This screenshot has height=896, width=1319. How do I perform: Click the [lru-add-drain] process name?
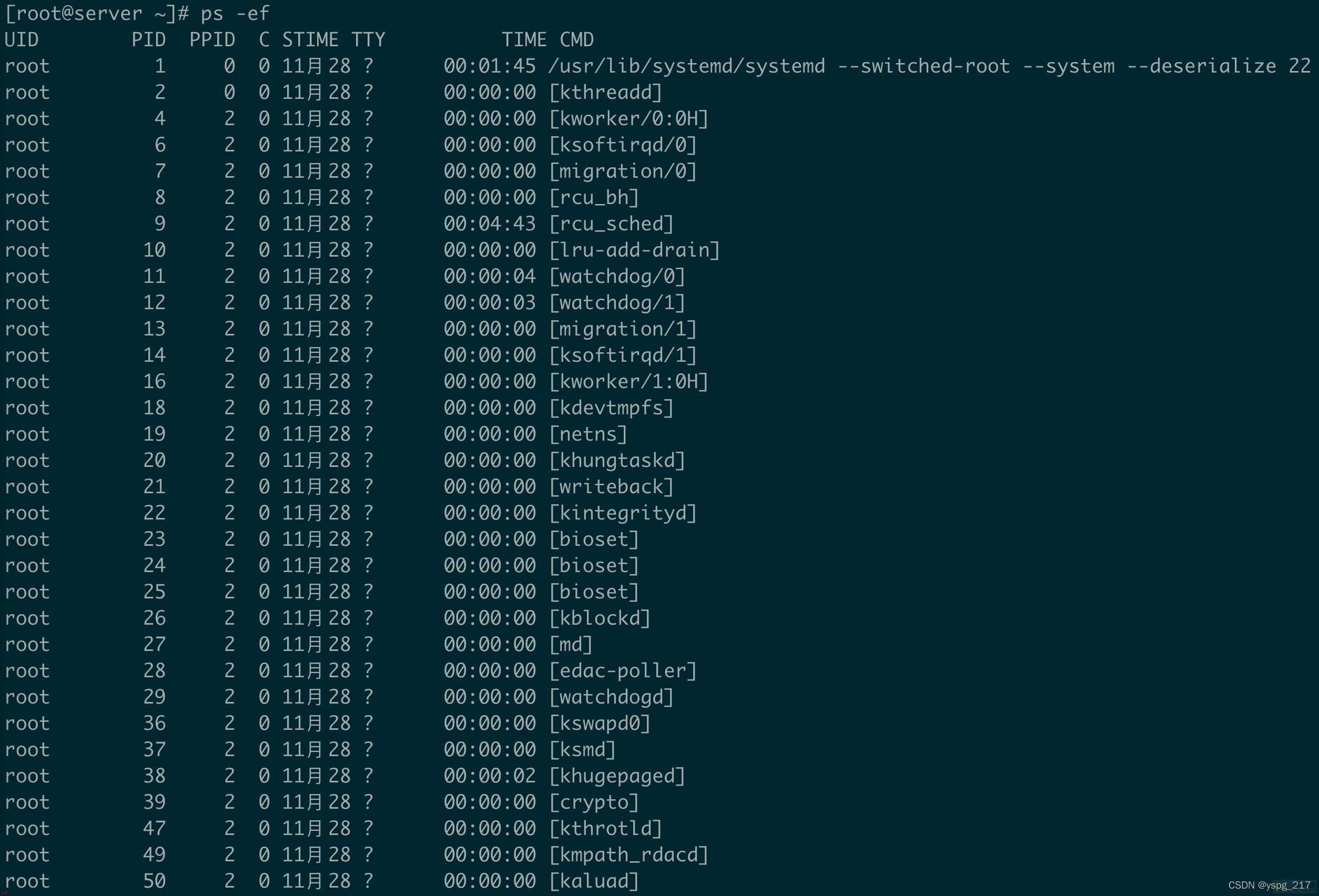point(635,250)
